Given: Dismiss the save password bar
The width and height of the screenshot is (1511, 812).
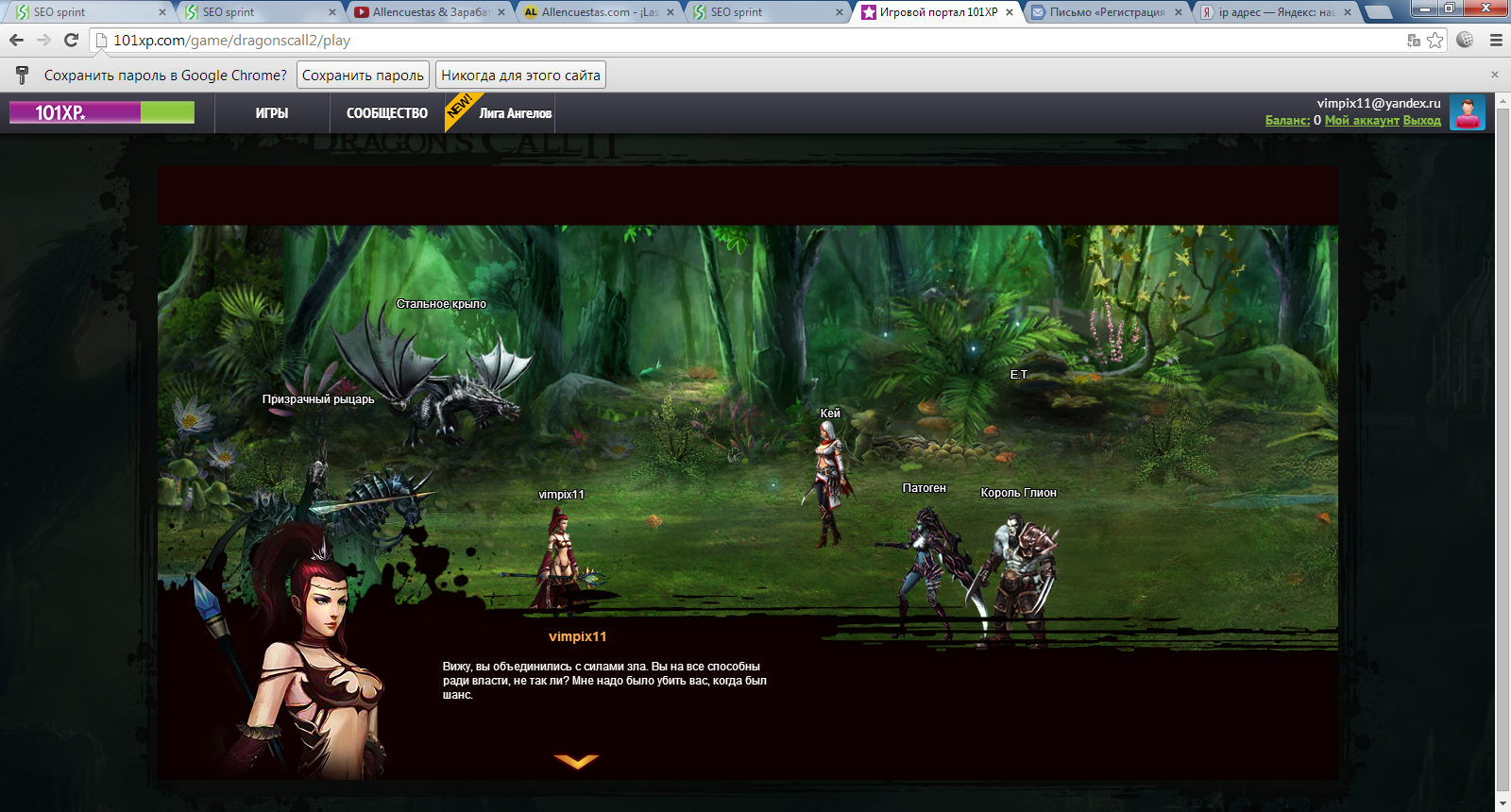Looking at the screenshot, I should (x=1495, y=75).
